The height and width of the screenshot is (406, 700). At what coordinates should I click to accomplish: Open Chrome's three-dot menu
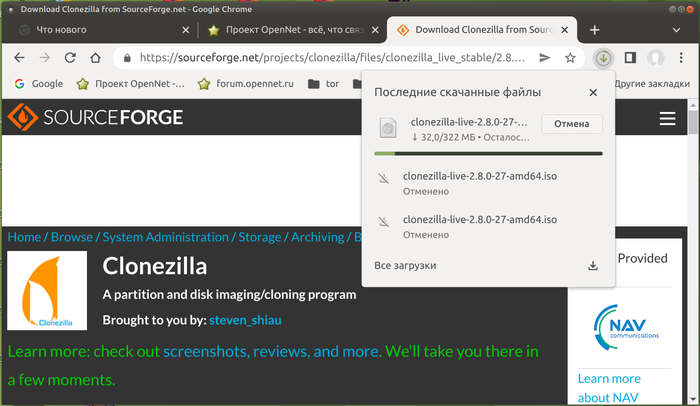pos(681,58)
